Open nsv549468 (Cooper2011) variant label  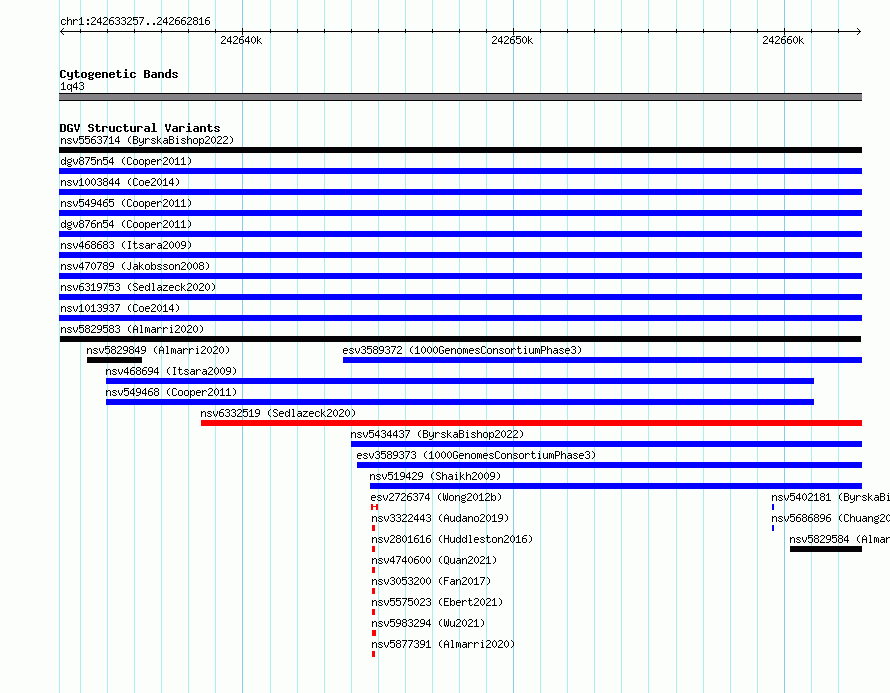click(x=171, y=392)
